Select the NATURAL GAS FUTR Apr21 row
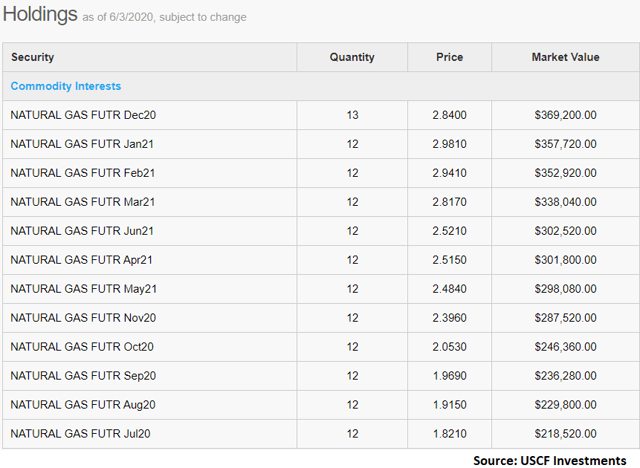The image size is (640, 468). click(x=321, y=260)
